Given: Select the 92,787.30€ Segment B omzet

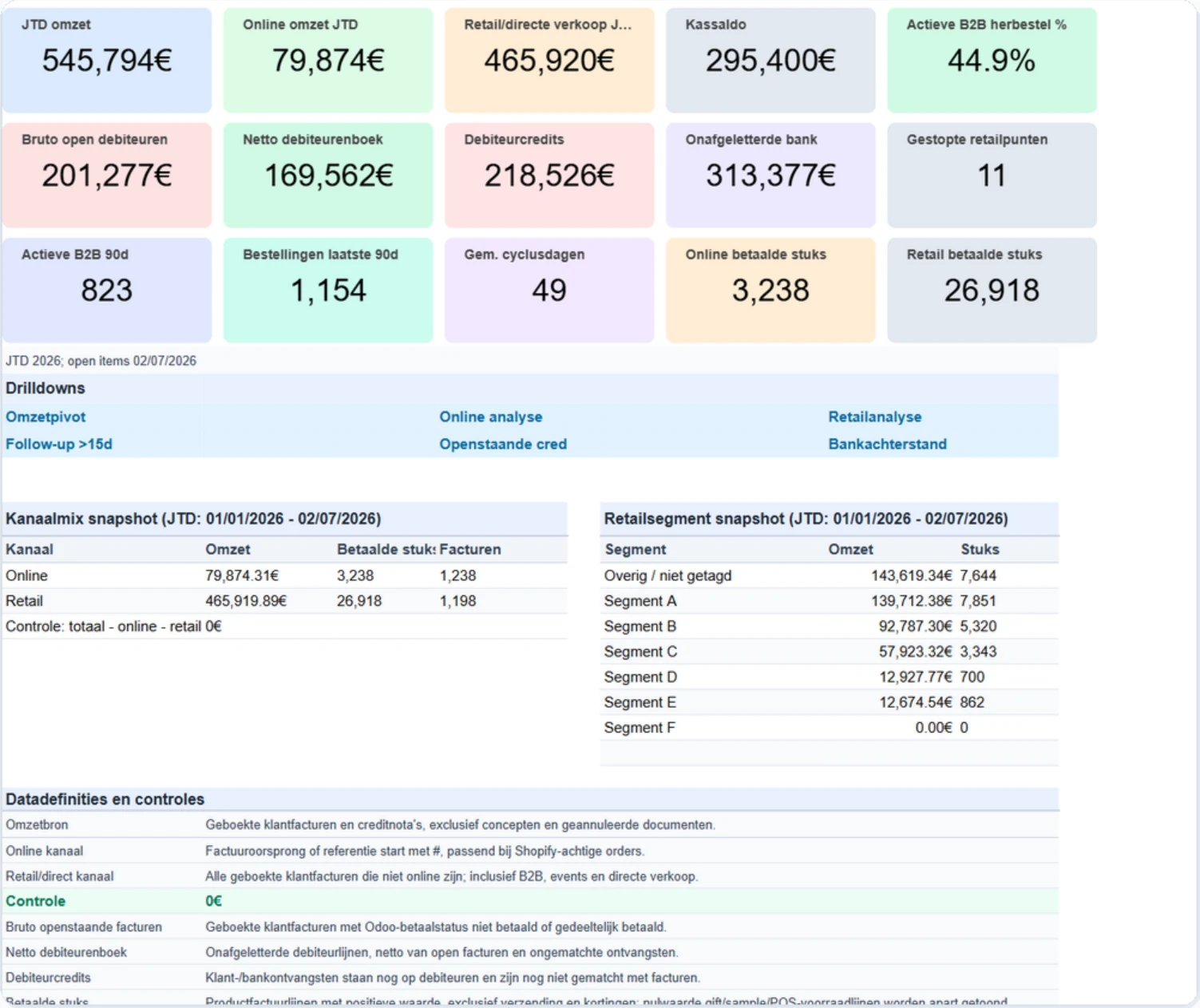Looking at the screenshot, I should point(915,627).
